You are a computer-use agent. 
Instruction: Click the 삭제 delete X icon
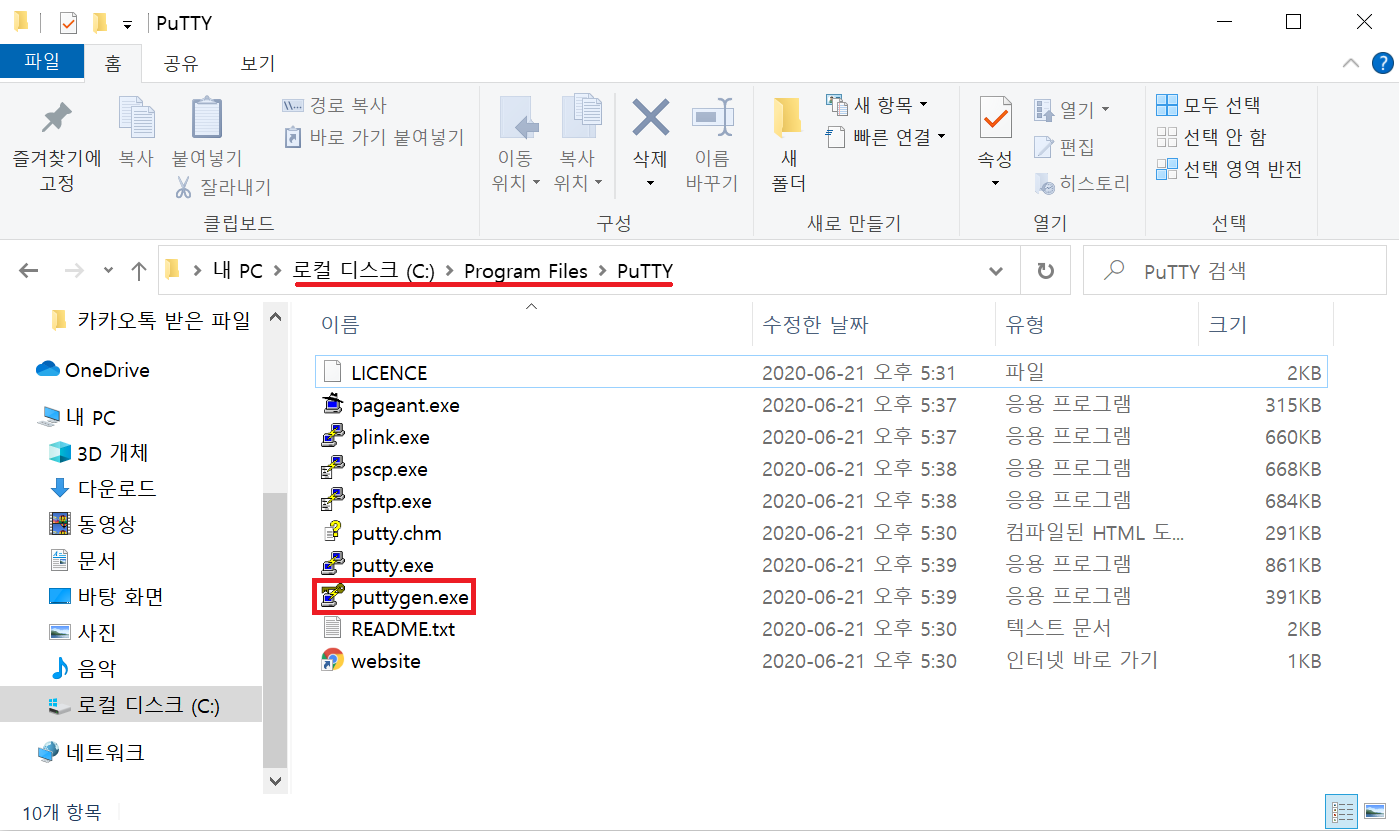[650, 120]
